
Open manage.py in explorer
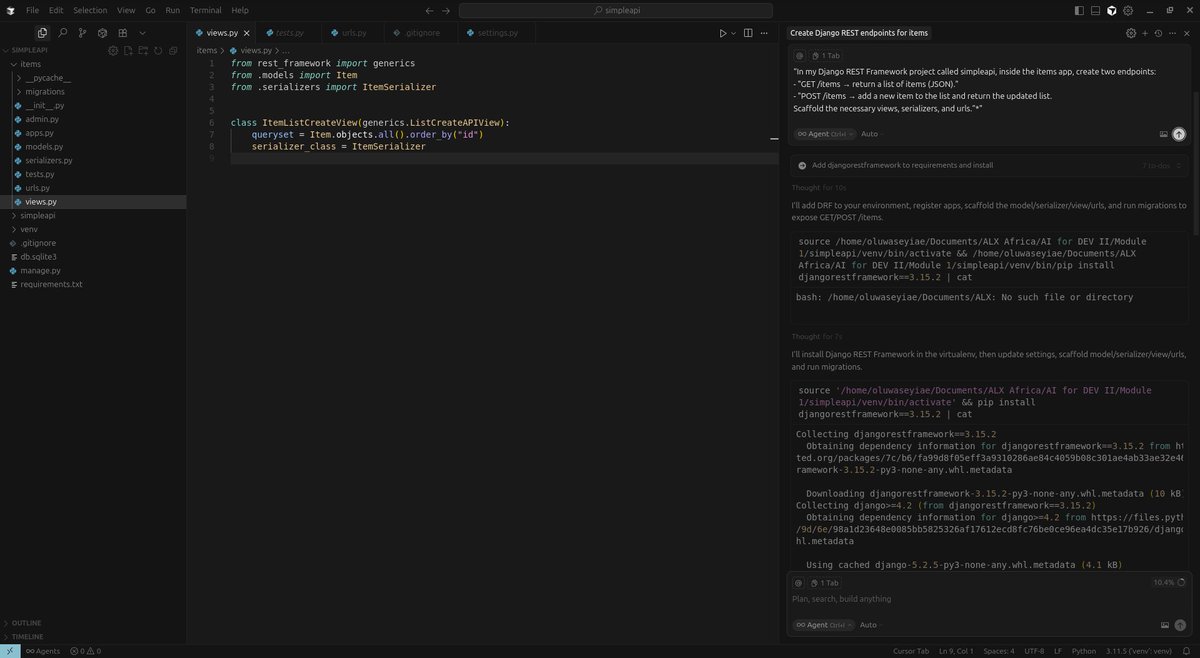coord(40,270)
